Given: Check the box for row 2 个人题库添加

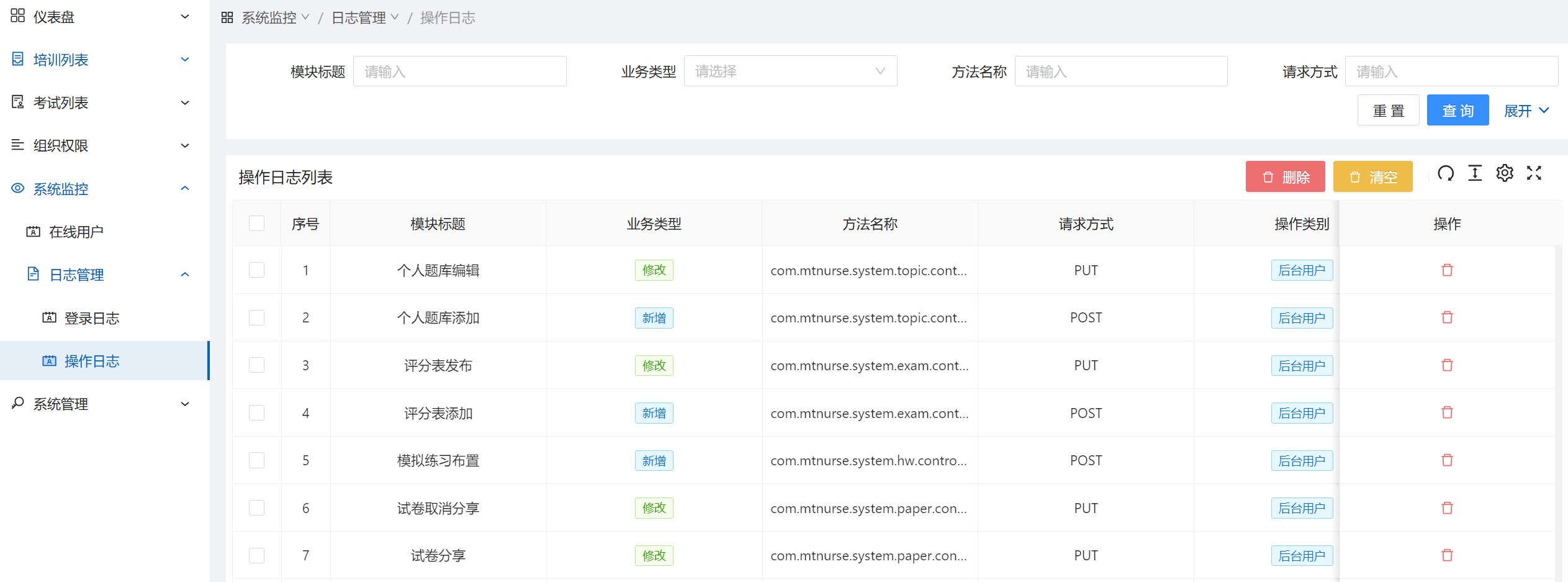Looking at the screenshot, I should click(x=256, y=318).
